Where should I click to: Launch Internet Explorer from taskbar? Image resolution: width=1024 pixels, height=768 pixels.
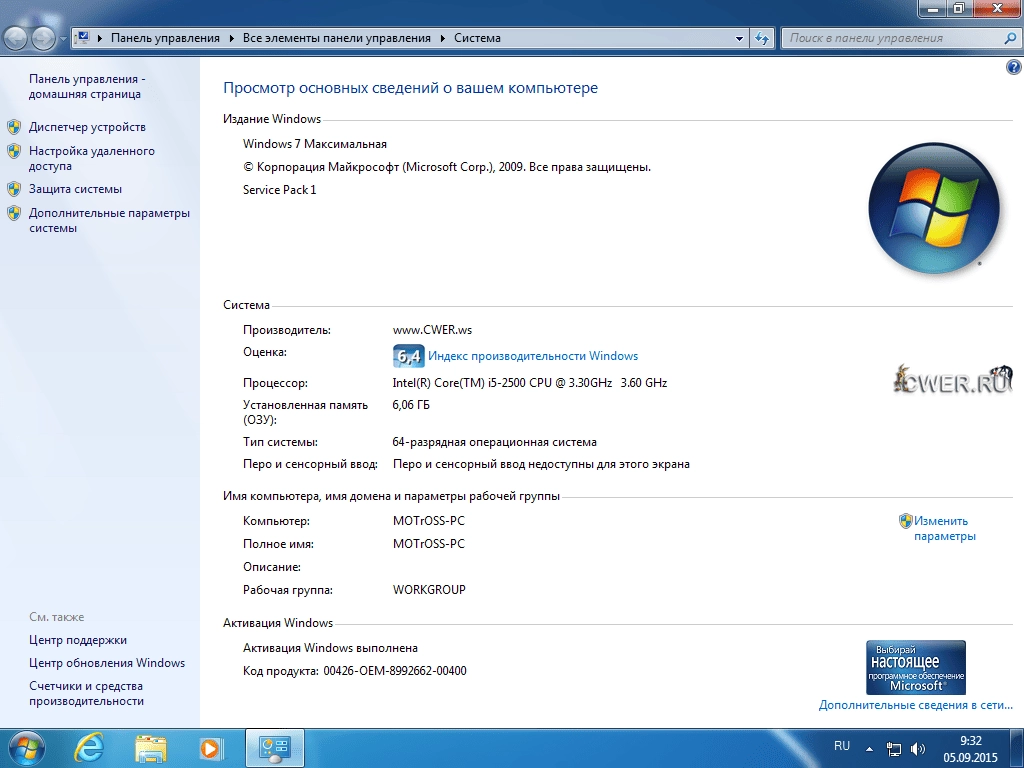pos(89,748)
